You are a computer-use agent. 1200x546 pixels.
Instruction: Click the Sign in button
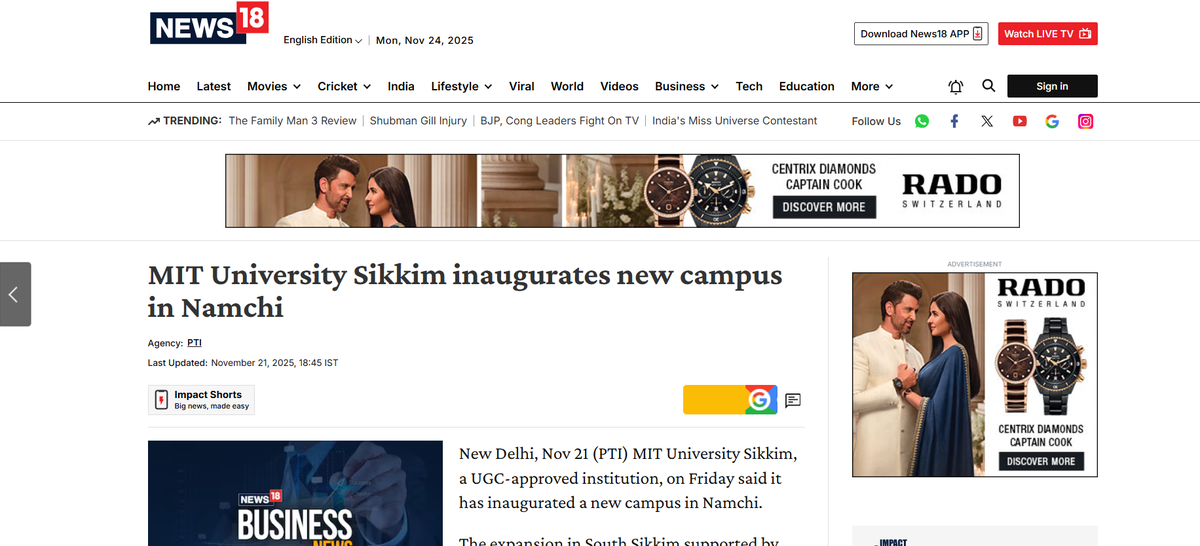tap(1052, 86)
